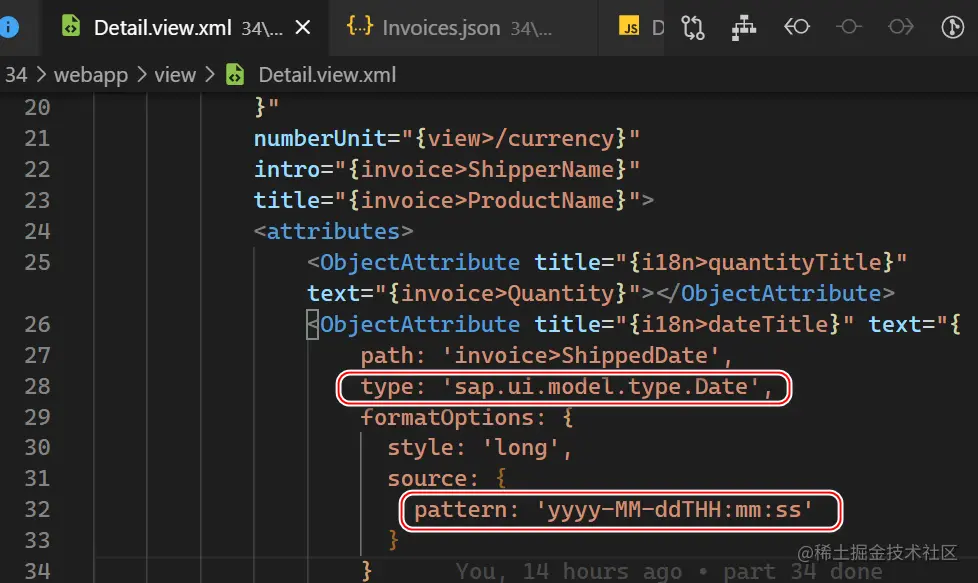Click the Detail.view.xml breadcrumb
Image resolution: width=978 pixels, height=583 pixels.
pyautogui.click(x=327, y=75)
